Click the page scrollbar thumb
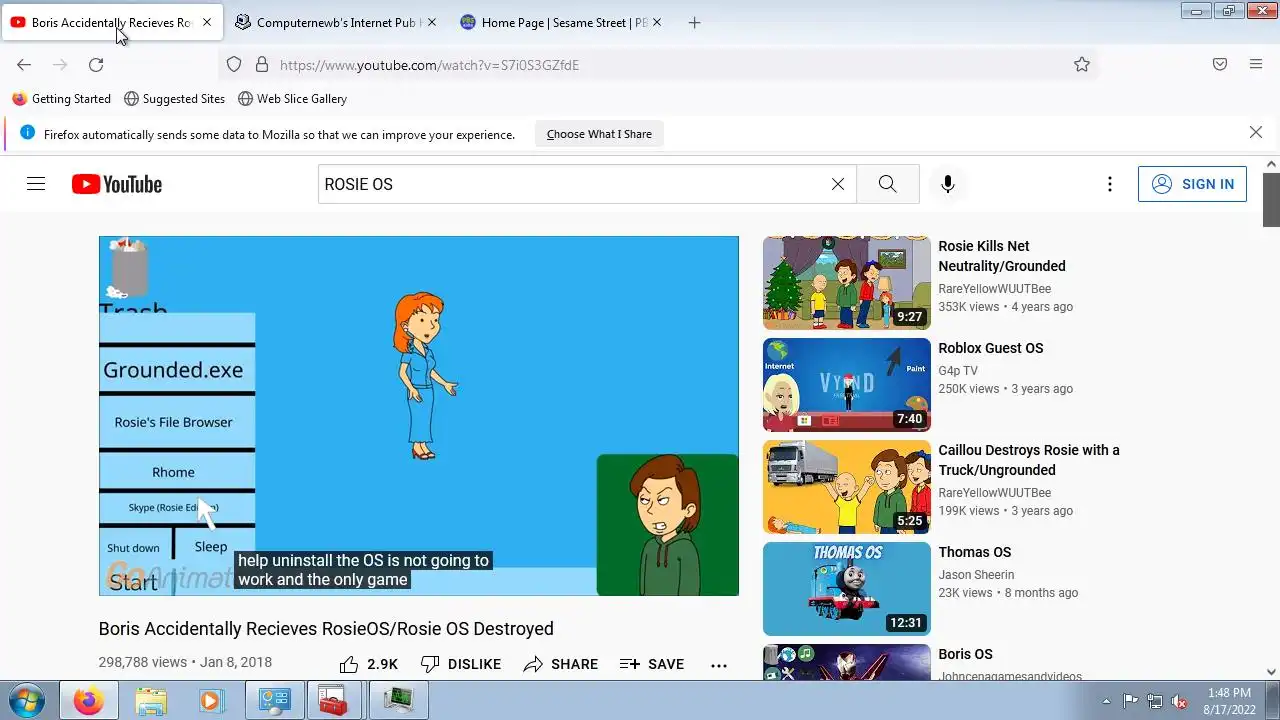Image resolution: width=1280 pixels, height=720 pixels. pos(1271,200)
